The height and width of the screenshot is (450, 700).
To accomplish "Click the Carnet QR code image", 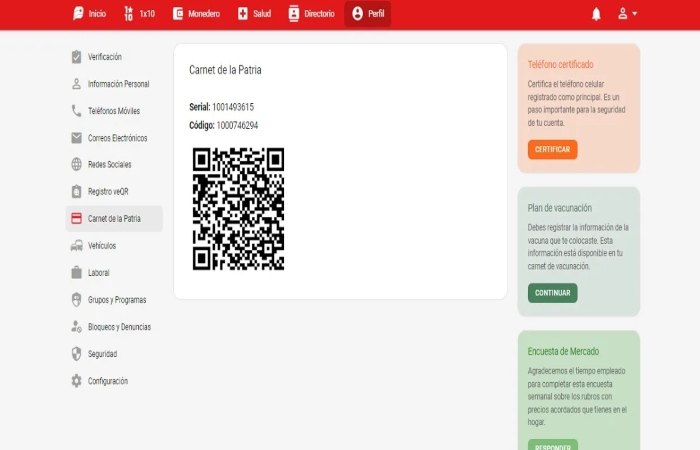I will tap(238, 209).
